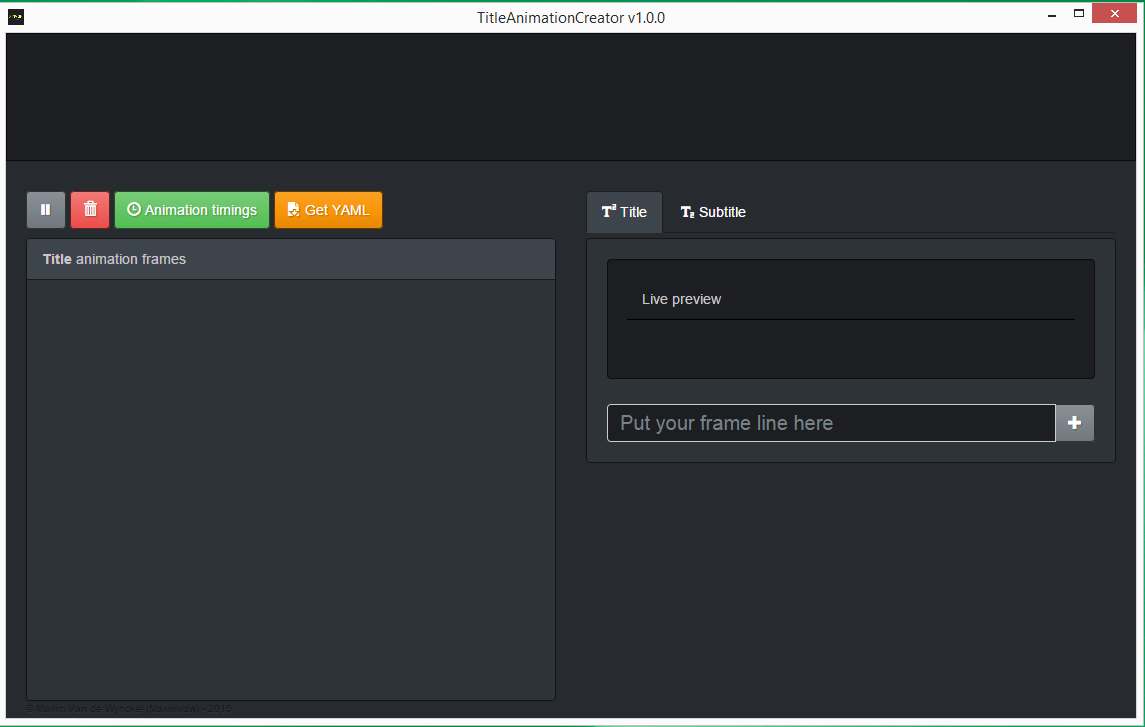Click the Get YAML button

(329, 210)
